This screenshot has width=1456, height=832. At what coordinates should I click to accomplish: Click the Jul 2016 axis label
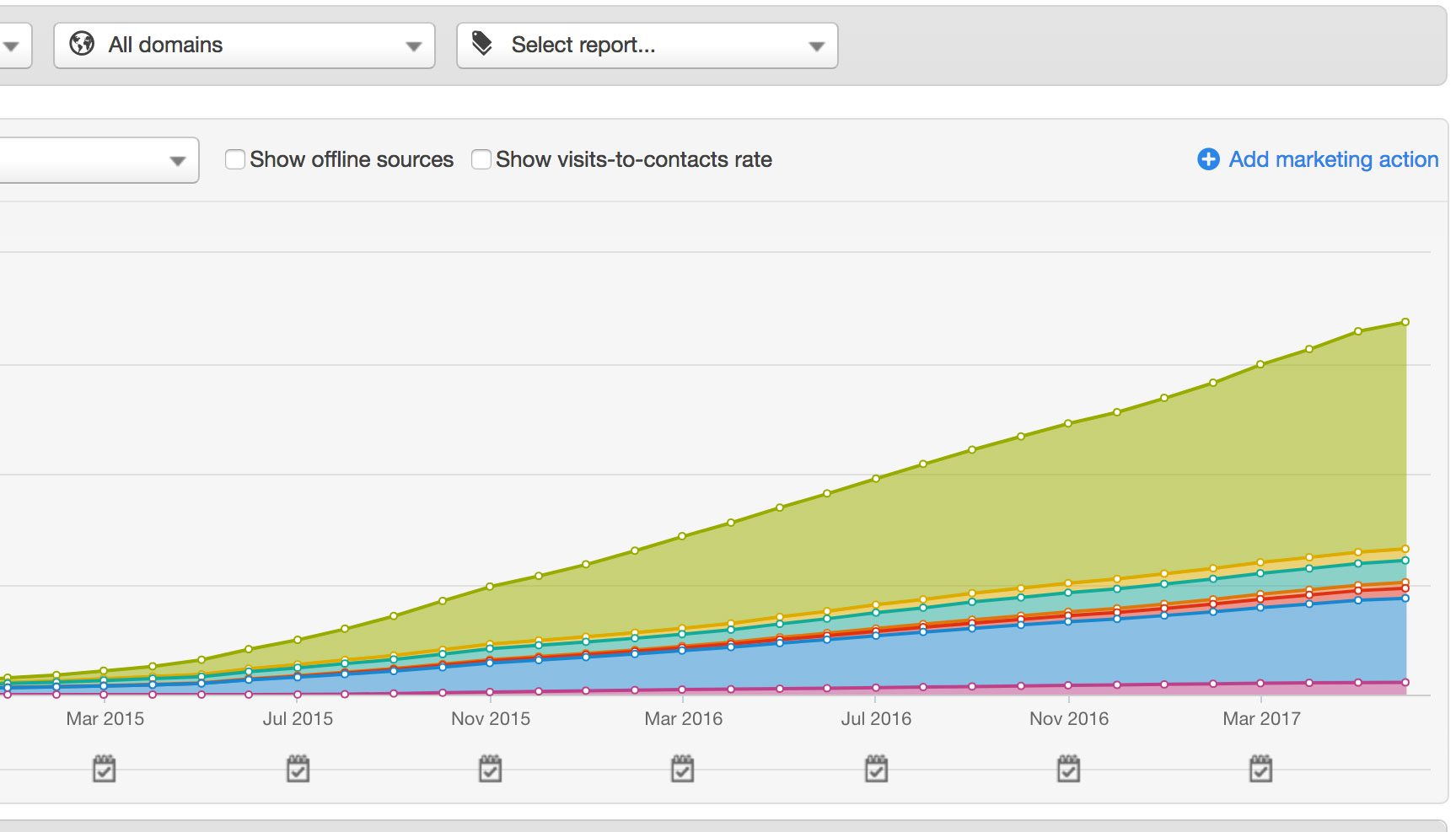[876, 719]
